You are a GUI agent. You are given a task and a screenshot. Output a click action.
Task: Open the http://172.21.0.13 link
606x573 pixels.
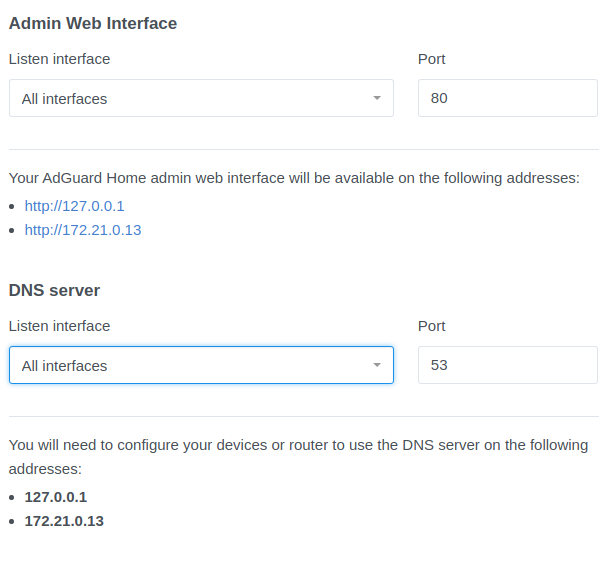pyautogui.click(x=83, y=230)
